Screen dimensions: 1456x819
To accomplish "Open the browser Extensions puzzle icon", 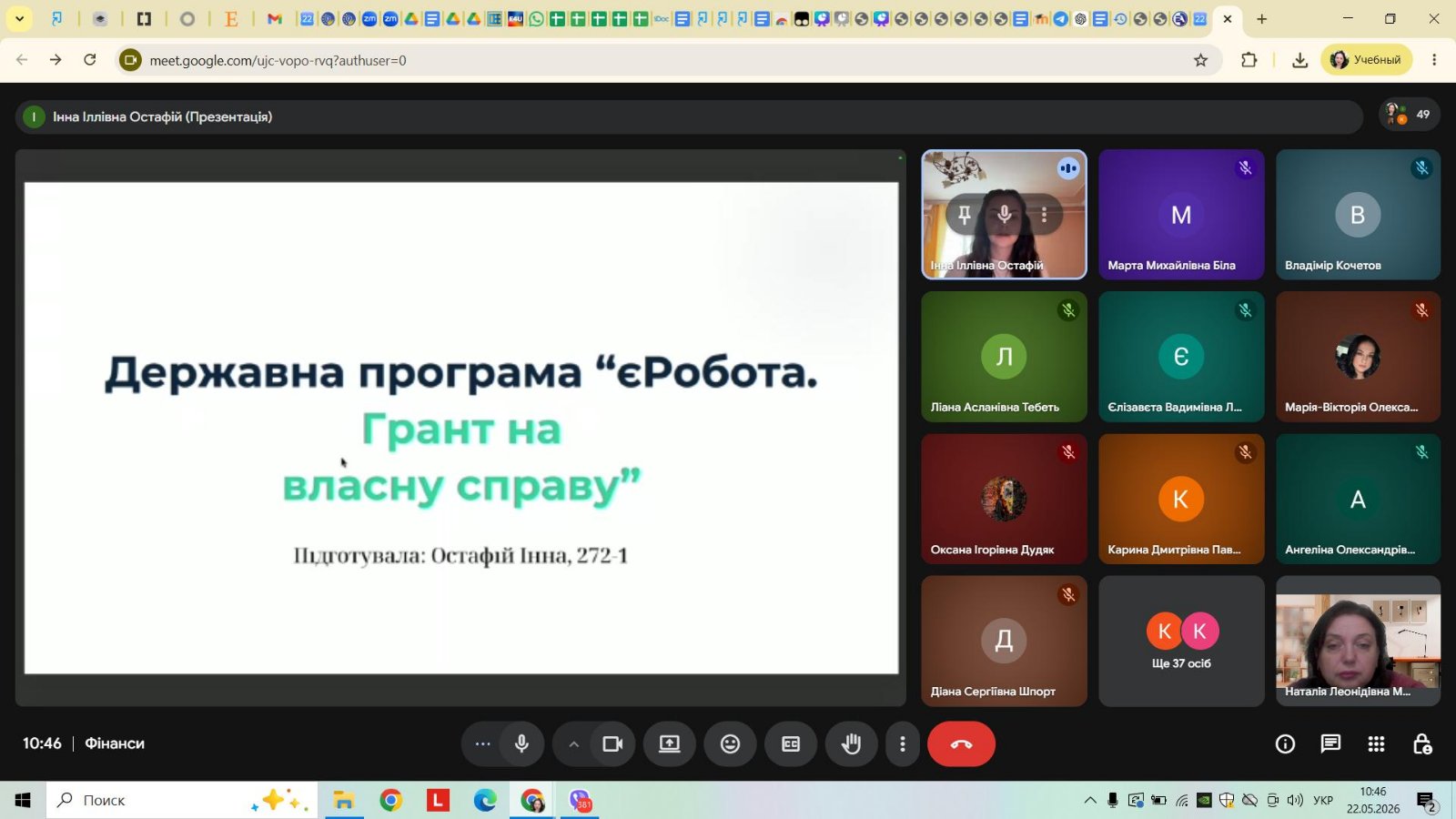I will point(1249,60).
